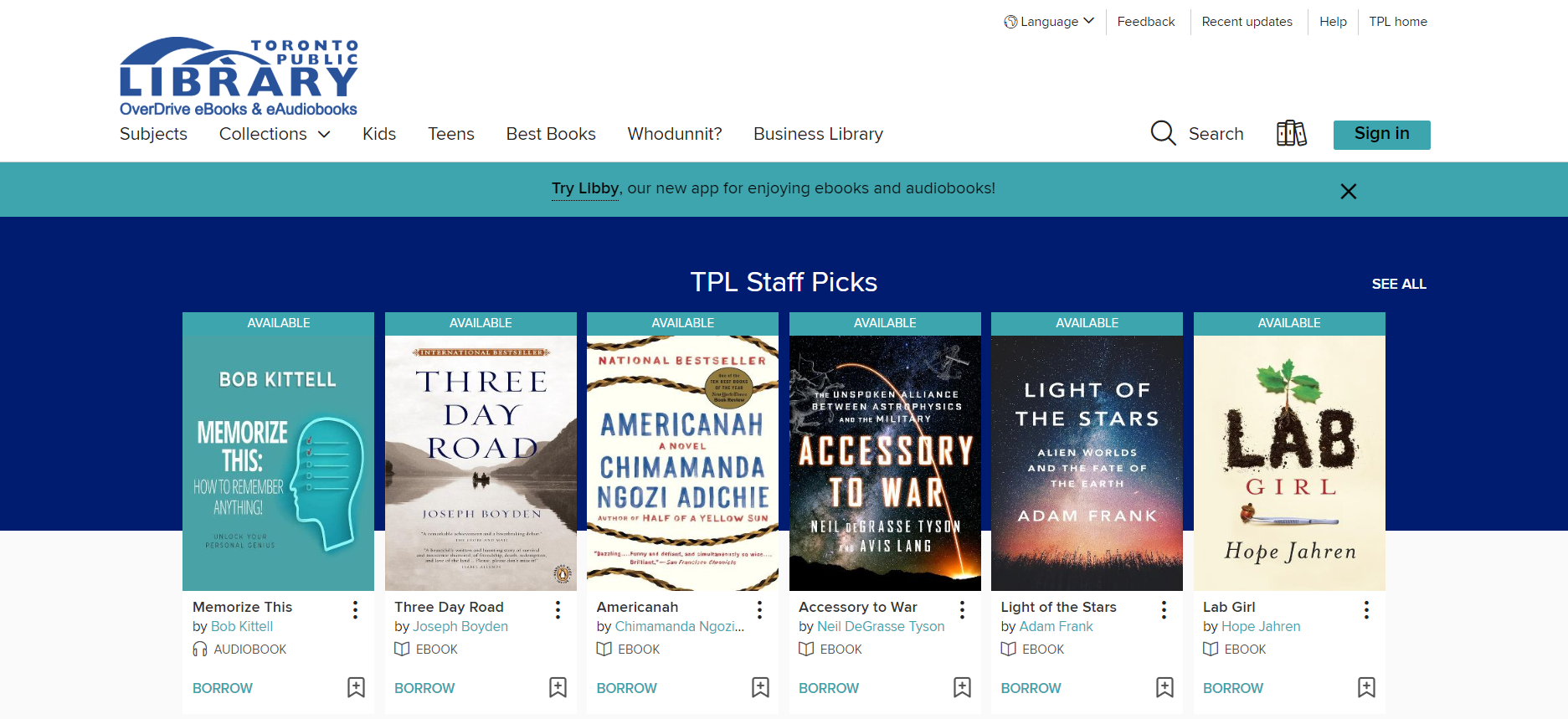See all TPL Staff Picks
The image size is (1568, 719).
pyautogui.click(x=1399, y=284)
